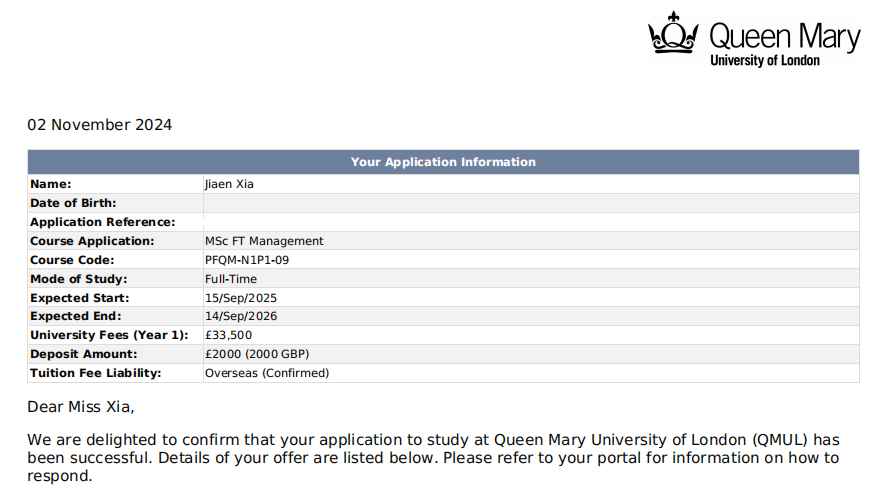Select the expected start date 15/Sep/2025
Screen dimensions: 890x490
click(x=241, y=298)
